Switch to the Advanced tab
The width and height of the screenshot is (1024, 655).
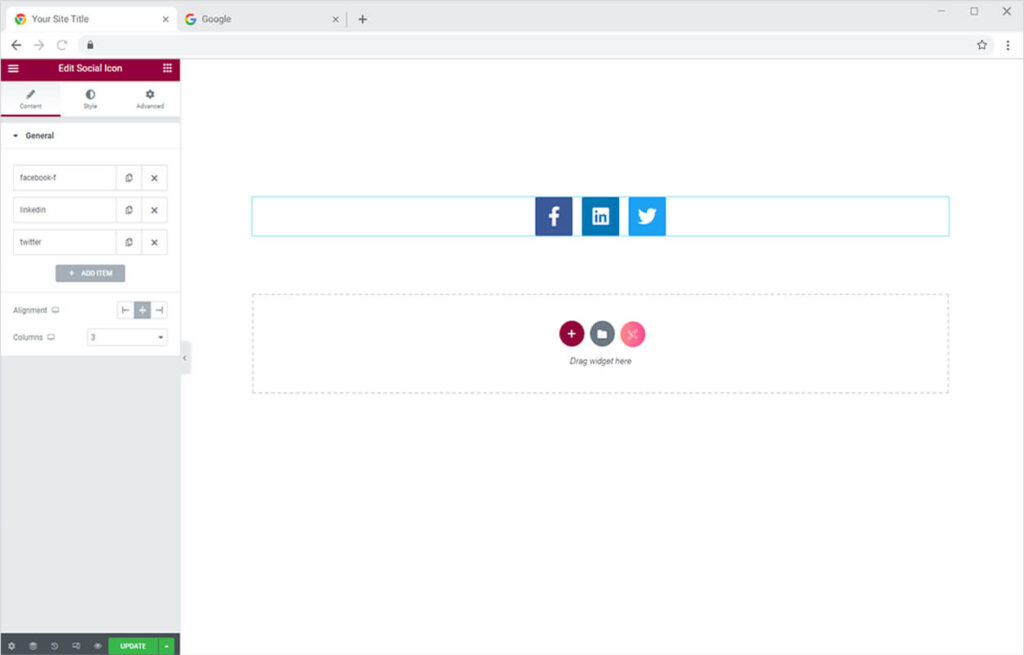[x=150, y=99]
